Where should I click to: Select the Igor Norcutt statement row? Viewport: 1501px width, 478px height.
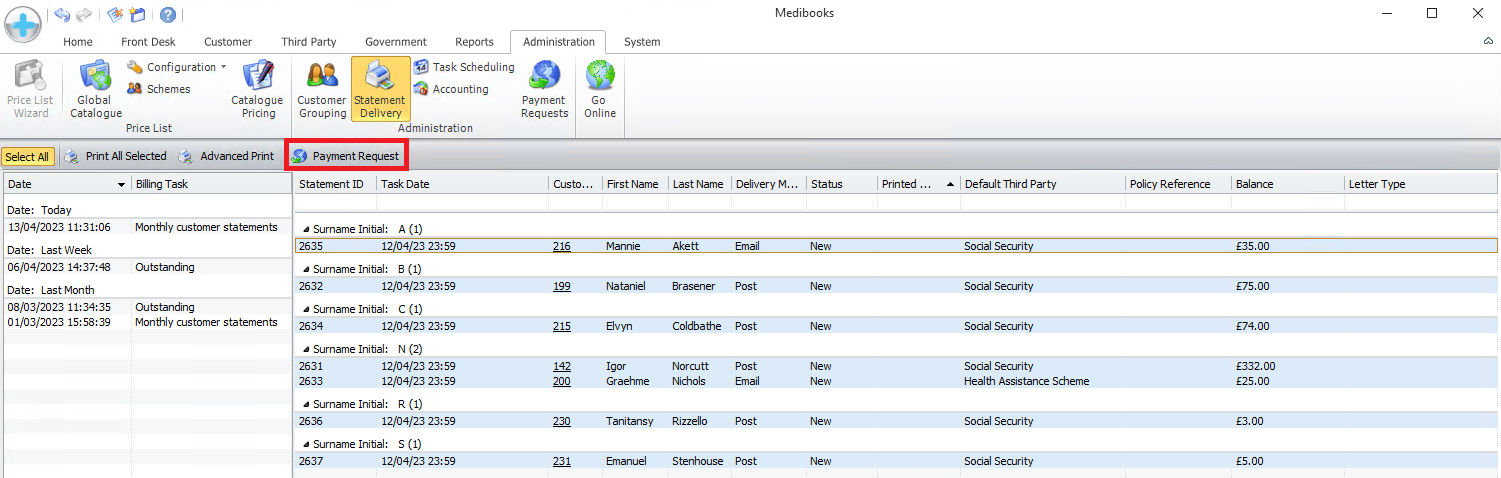point(700,366)
